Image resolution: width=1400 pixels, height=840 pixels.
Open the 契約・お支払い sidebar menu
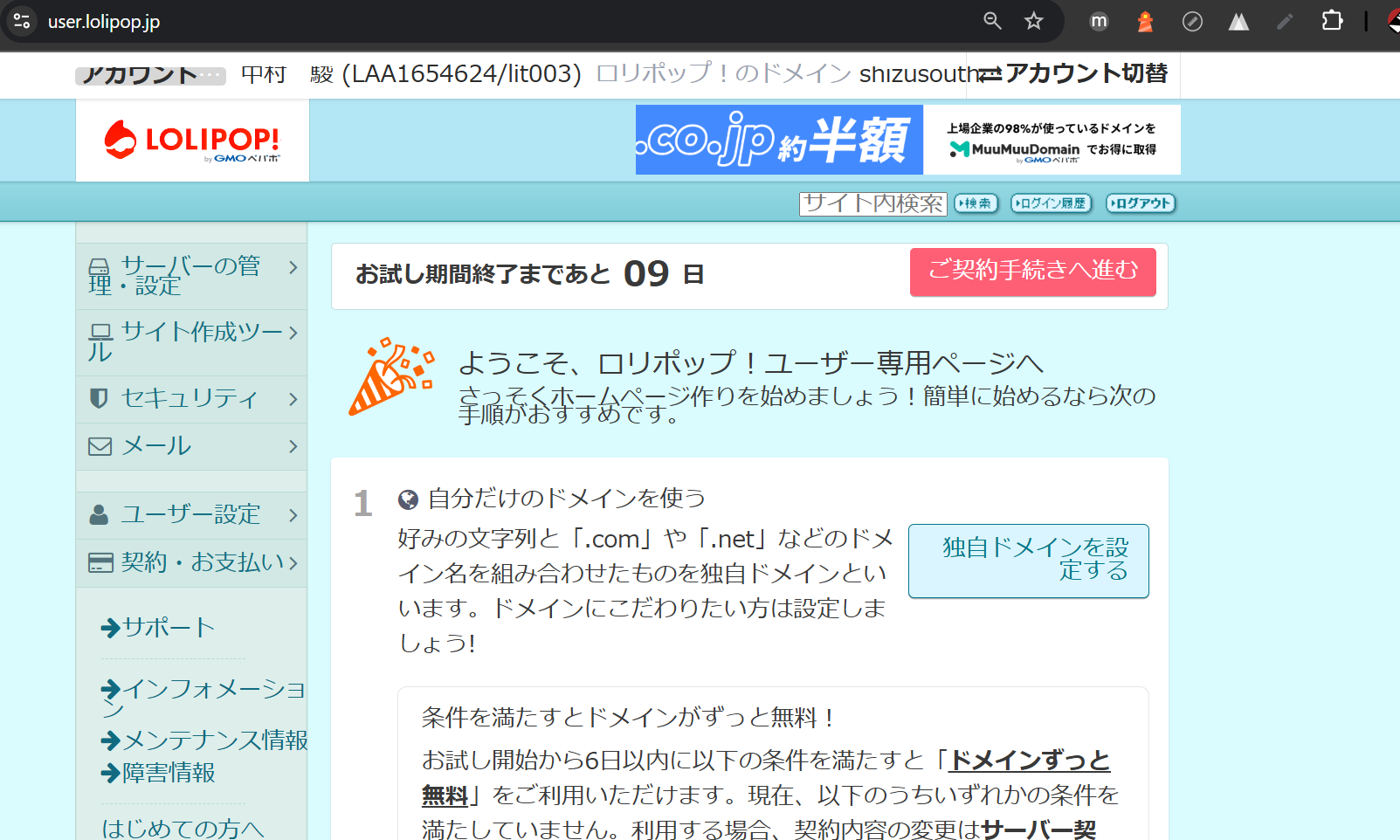(x=191, y=562)
